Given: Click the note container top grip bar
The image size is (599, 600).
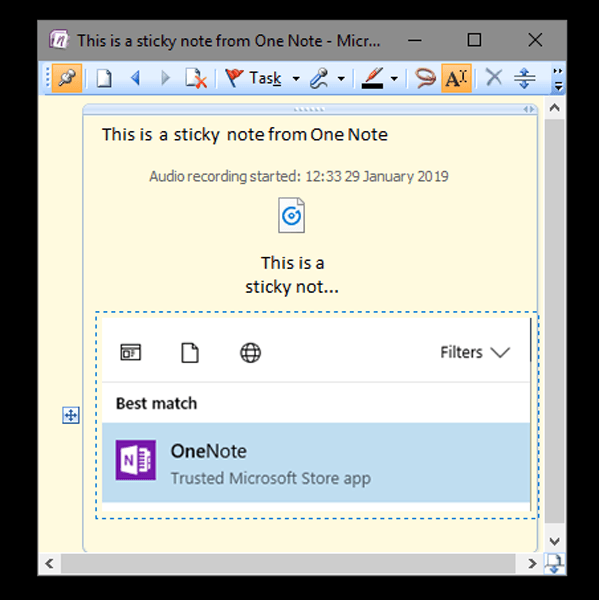Looking at the screenshot, I should point(309,109).
